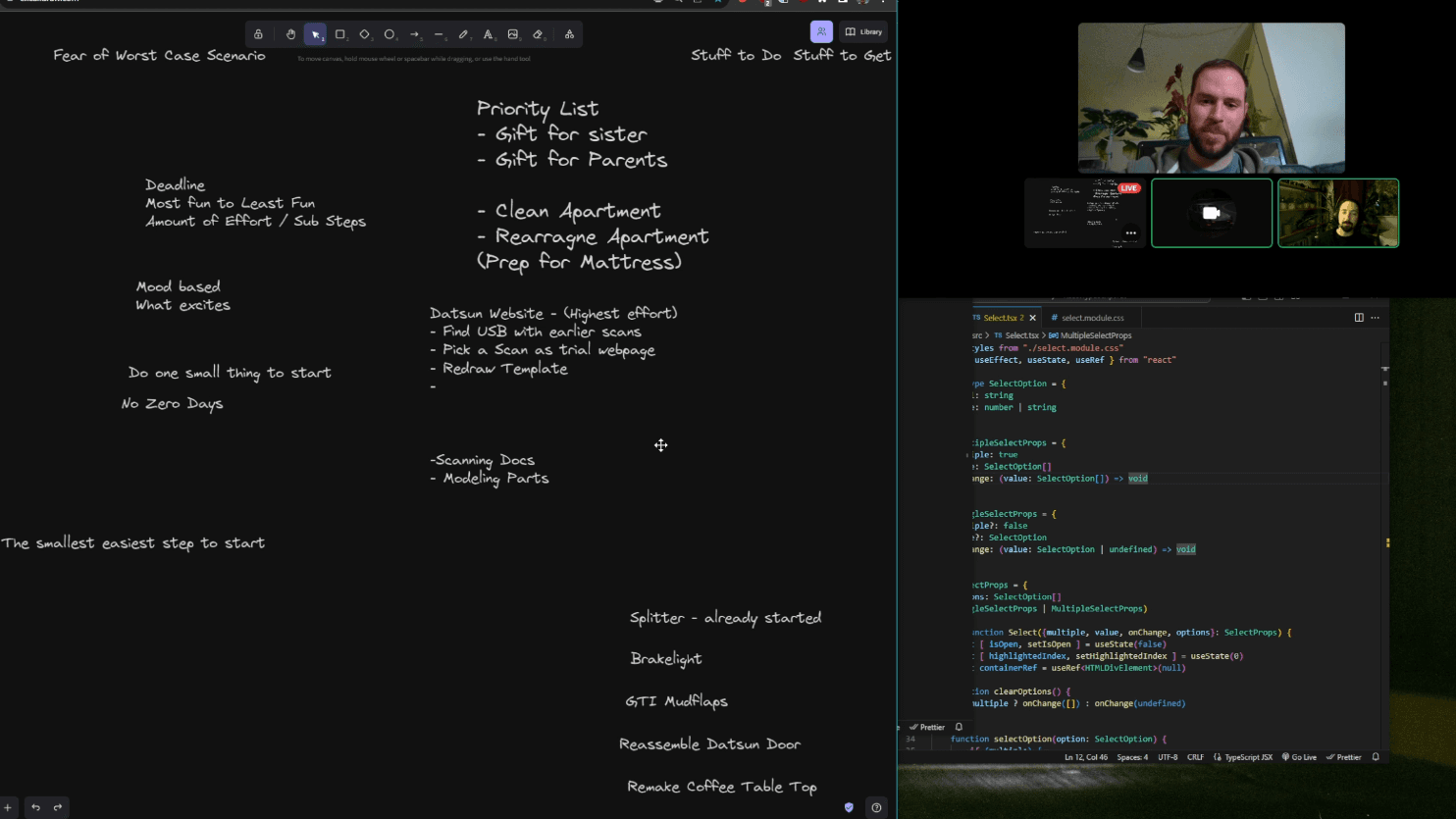
Task: Click the '(Prep for Mattress)' line
Action: (x=579, y=262)
